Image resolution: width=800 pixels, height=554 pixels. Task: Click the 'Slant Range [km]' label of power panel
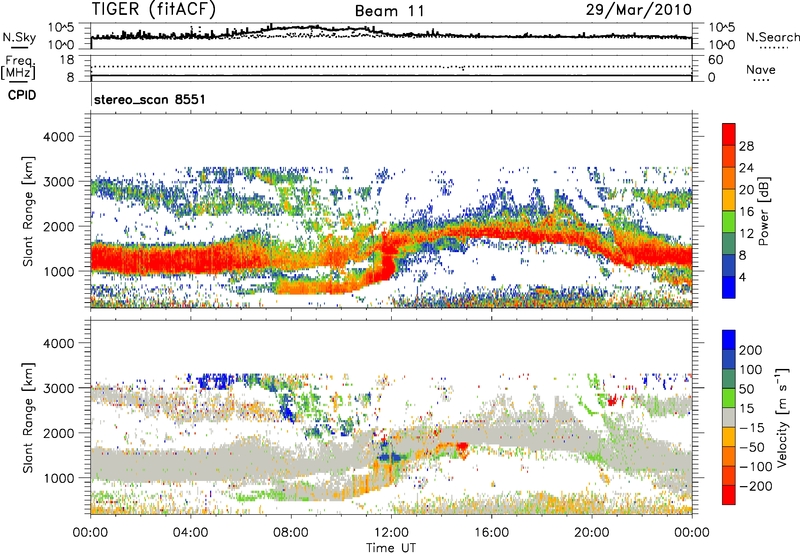coord(28,211)
